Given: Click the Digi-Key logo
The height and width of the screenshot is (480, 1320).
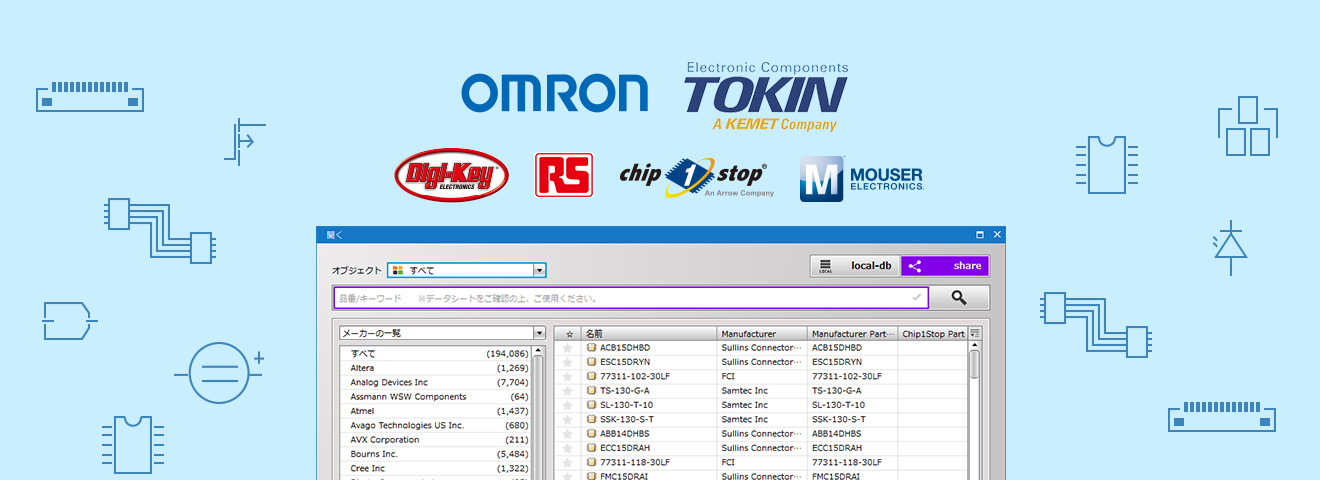Looking at the screenshot, I should pyautogui.click(x=452, y=176).
